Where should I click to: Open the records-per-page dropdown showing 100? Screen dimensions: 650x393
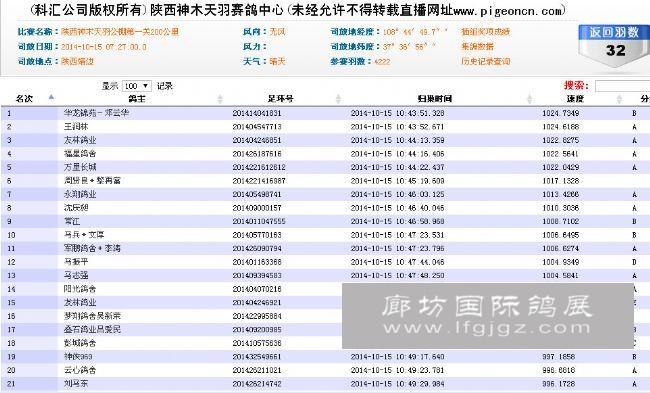coord(137,86)
